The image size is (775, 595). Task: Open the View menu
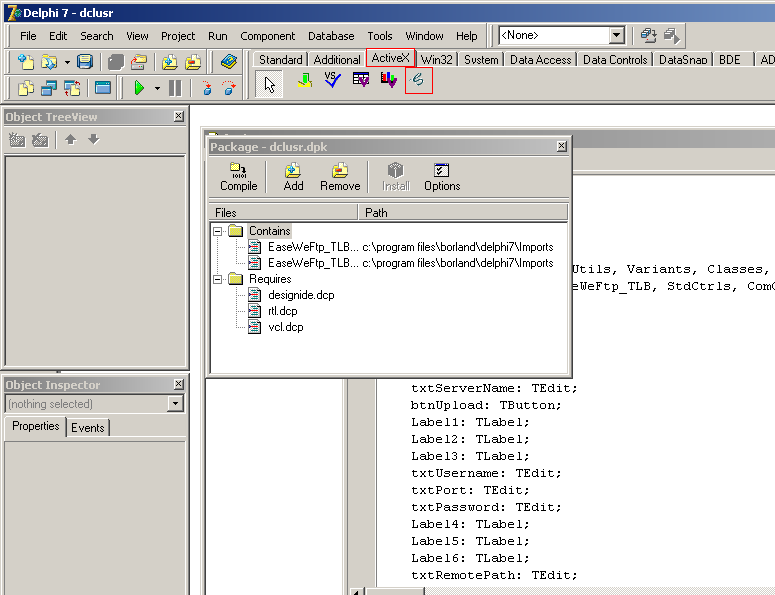point(137,36)
